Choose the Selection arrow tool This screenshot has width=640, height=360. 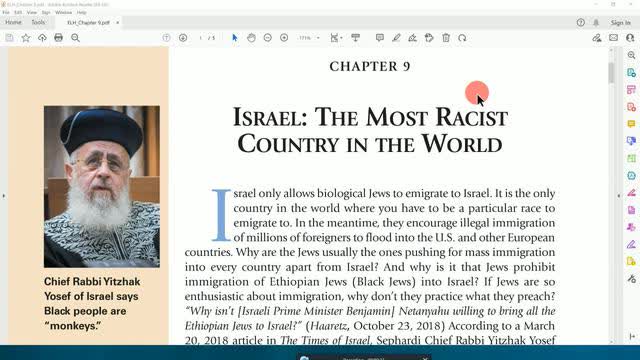(x=234, y=38)
